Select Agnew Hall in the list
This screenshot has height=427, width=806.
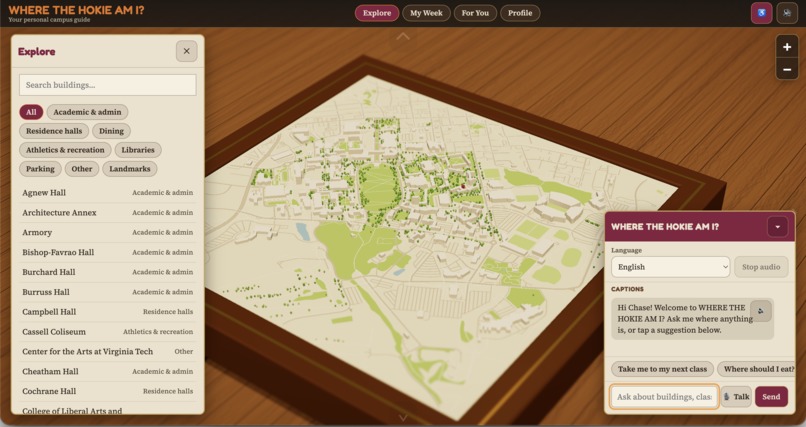coord(107,193)
